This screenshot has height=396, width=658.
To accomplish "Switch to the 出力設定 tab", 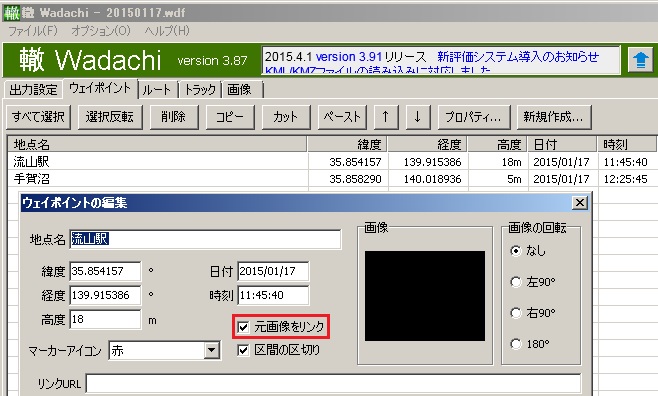I will pyautogui.click(x=33, y=89).
